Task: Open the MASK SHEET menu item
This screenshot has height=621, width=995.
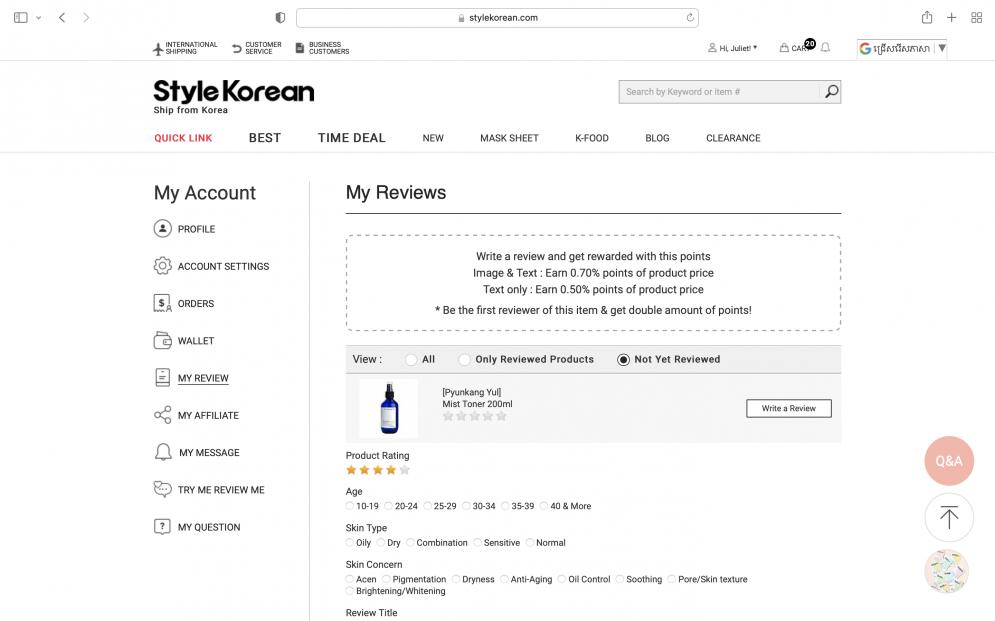Action: click(x=509, y=138)
